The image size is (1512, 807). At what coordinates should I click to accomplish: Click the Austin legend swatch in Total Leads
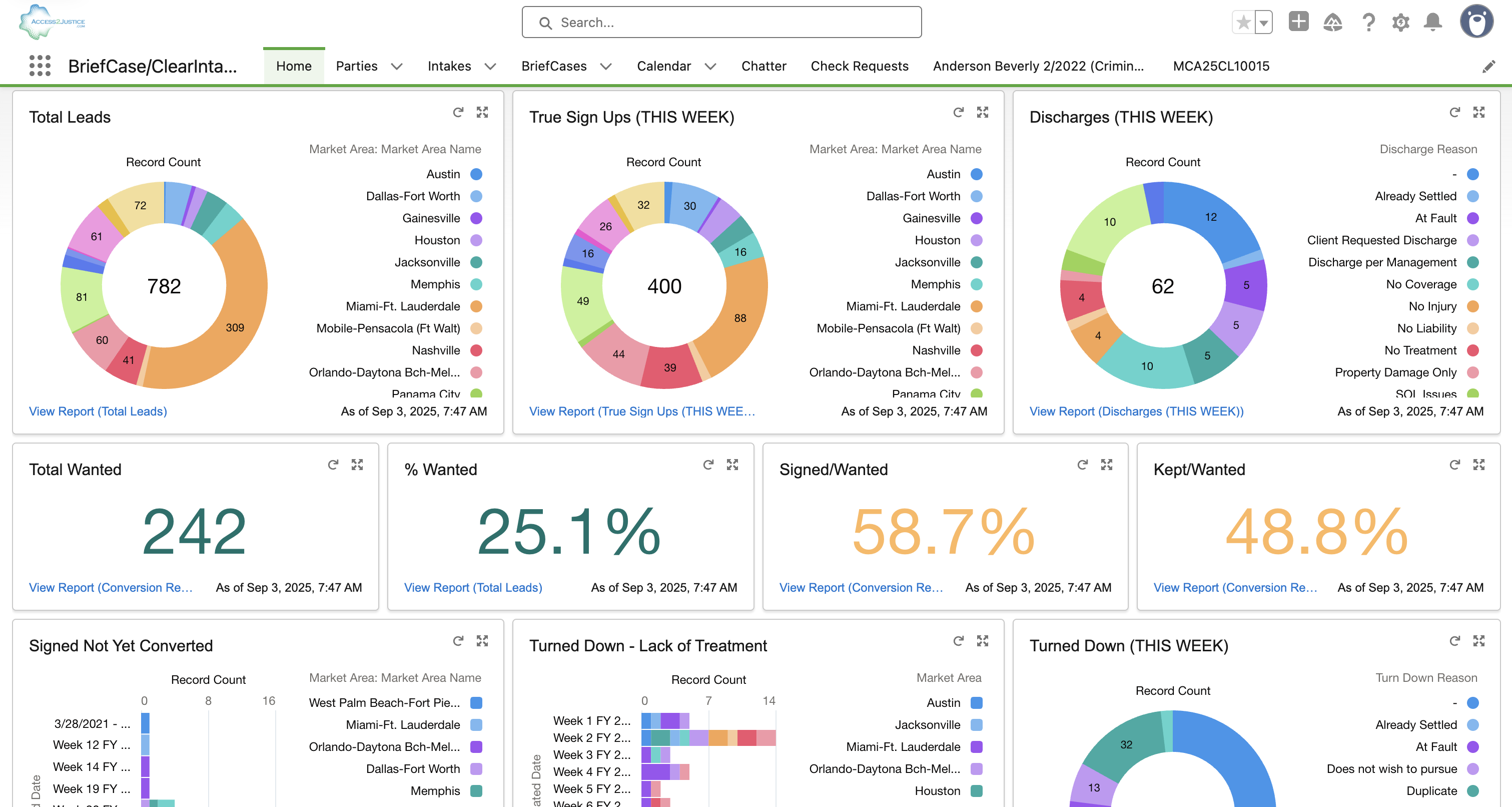pyautogui.click(x=476, y=174)
